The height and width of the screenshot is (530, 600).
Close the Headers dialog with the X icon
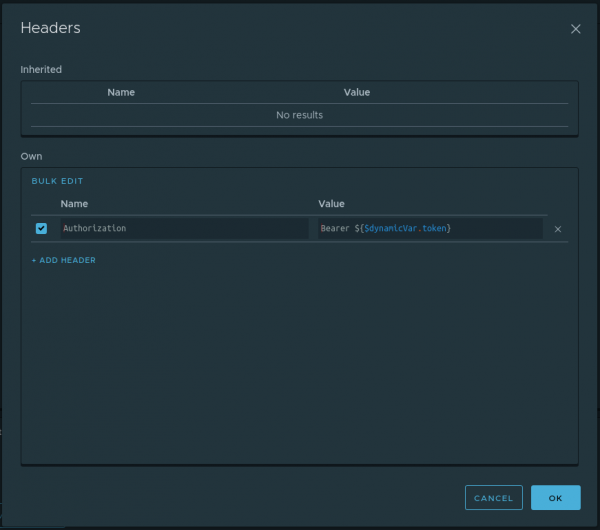tap(575, 29)
